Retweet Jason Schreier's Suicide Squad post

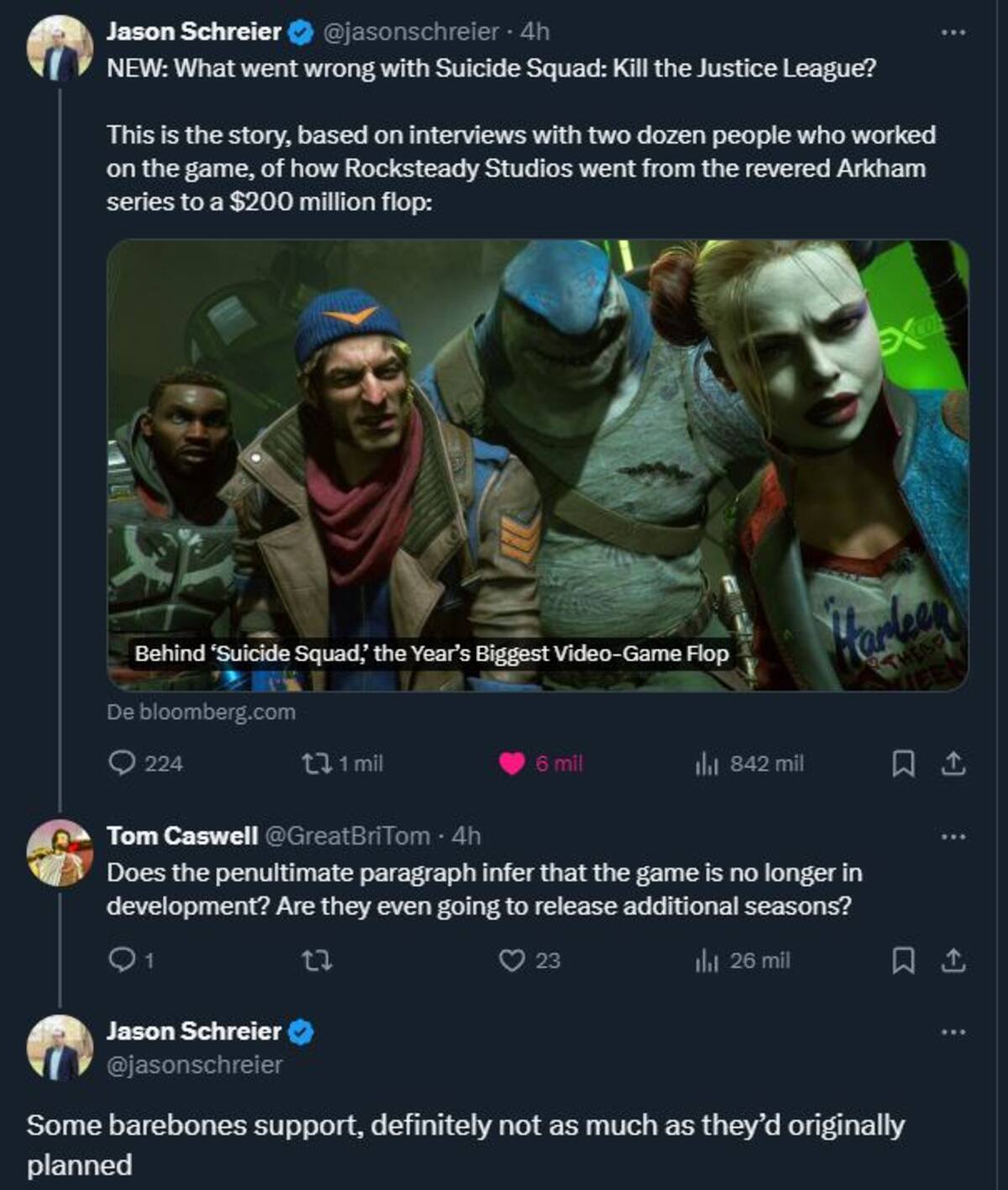(342, 763)
